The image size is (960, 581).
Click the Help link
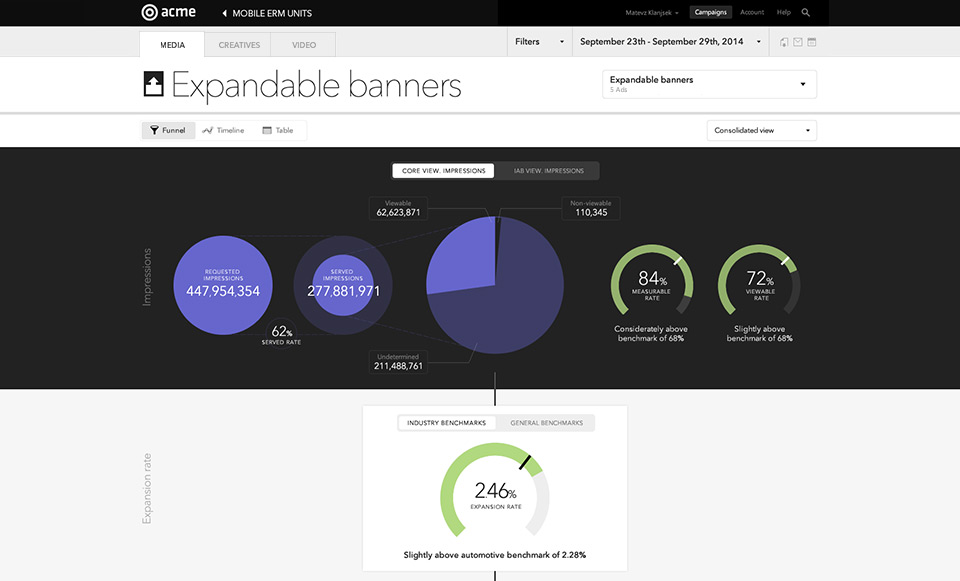tap(784, 12)
